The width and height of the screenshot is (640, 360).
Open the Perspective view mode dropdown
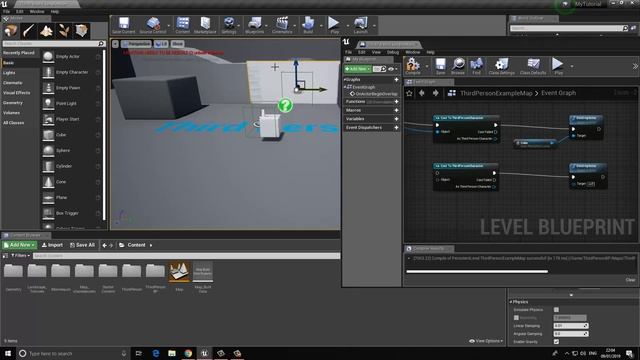pyautogui.click(x=136, y=44)
